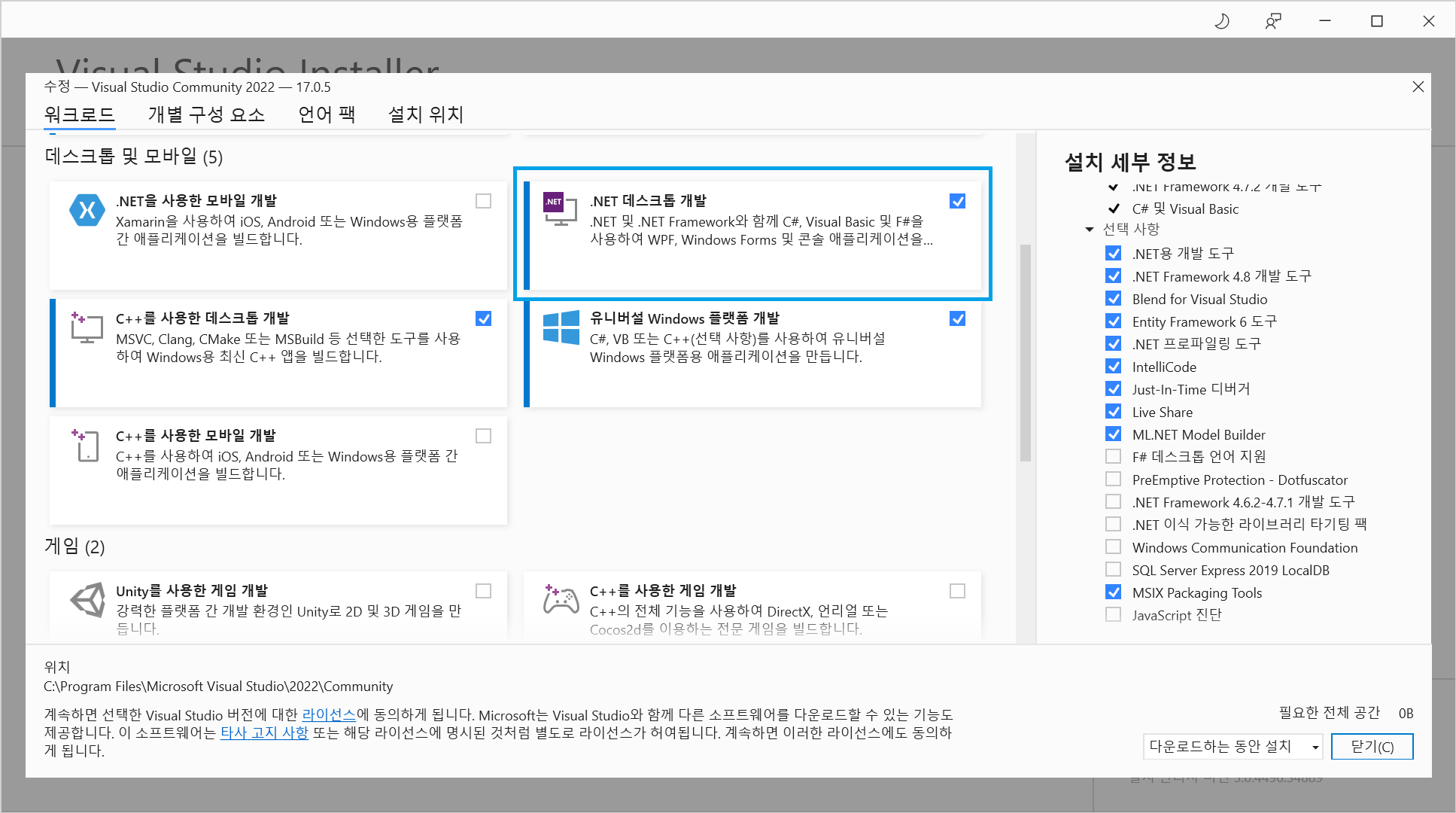The height and width of the screenshot is (813, 1456).
Task: Uncheck the Live Share component
Action: pos(1114,412)
